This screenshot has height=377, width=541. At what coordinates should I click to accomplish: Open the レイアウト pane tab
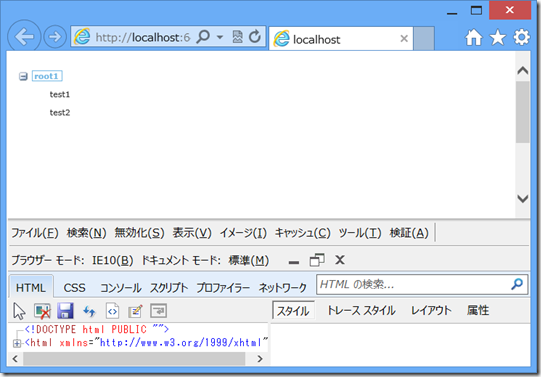coord(431,310)
